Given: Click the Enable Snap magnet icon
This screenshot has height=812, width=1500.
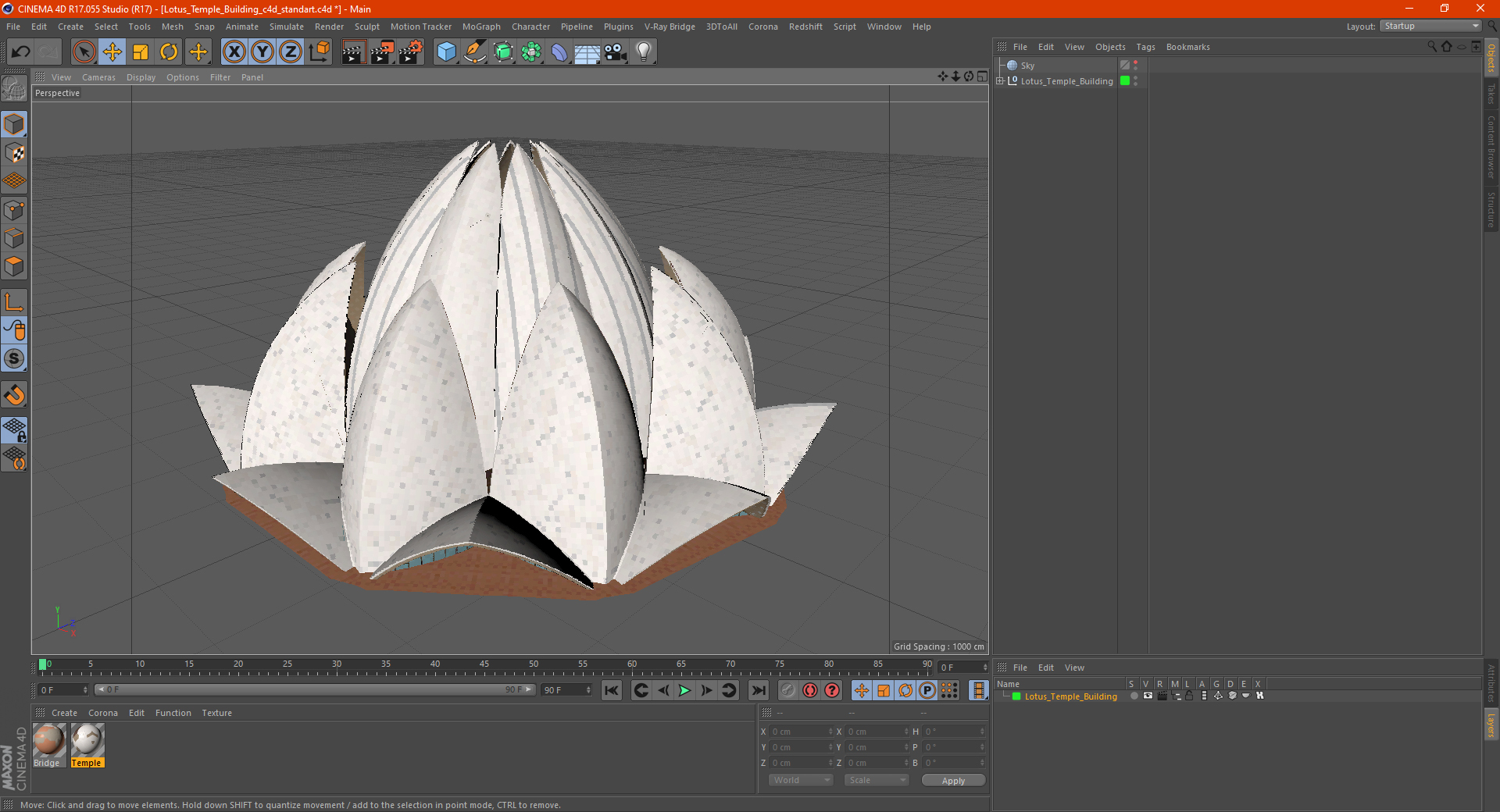Looking at the screenshot, I should click(14, 394).
